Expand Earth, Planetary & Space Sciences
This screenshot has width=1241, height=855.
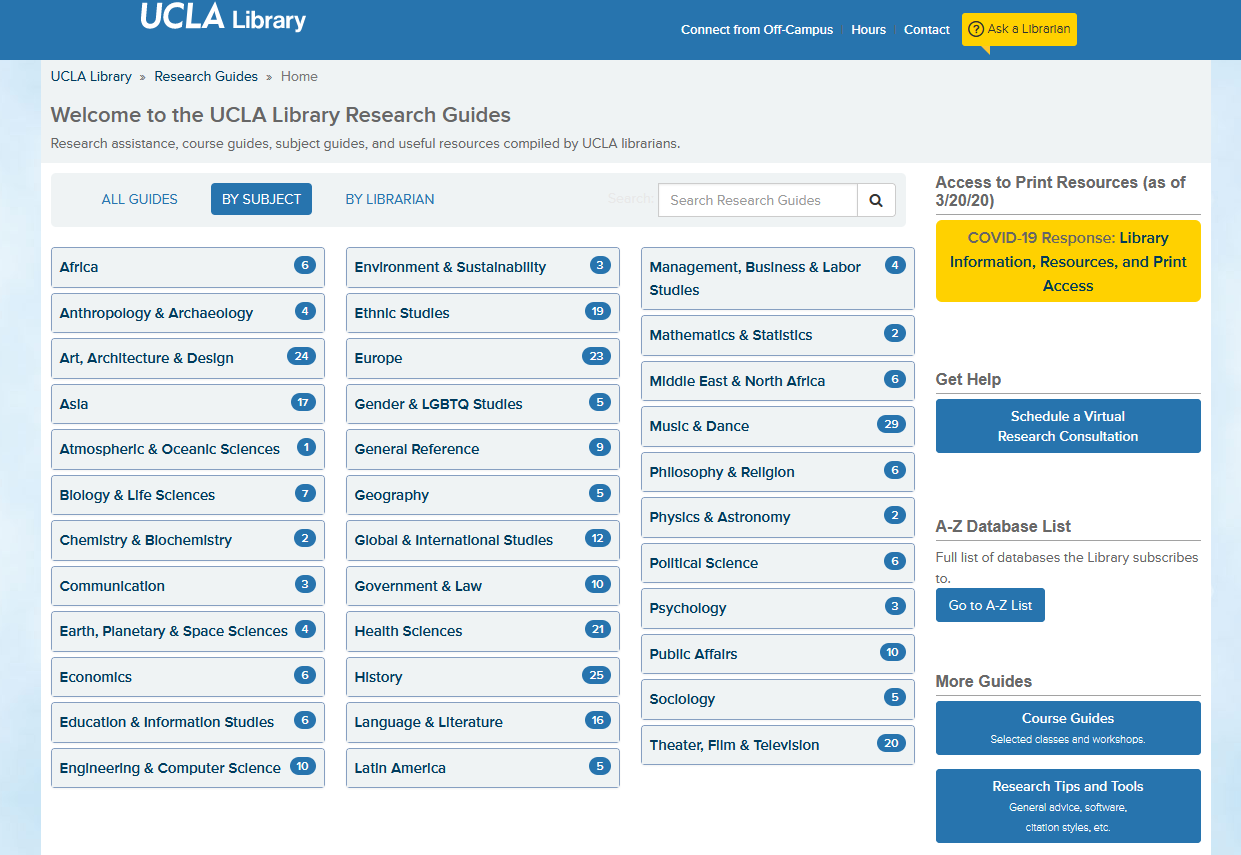coord(188,631)
